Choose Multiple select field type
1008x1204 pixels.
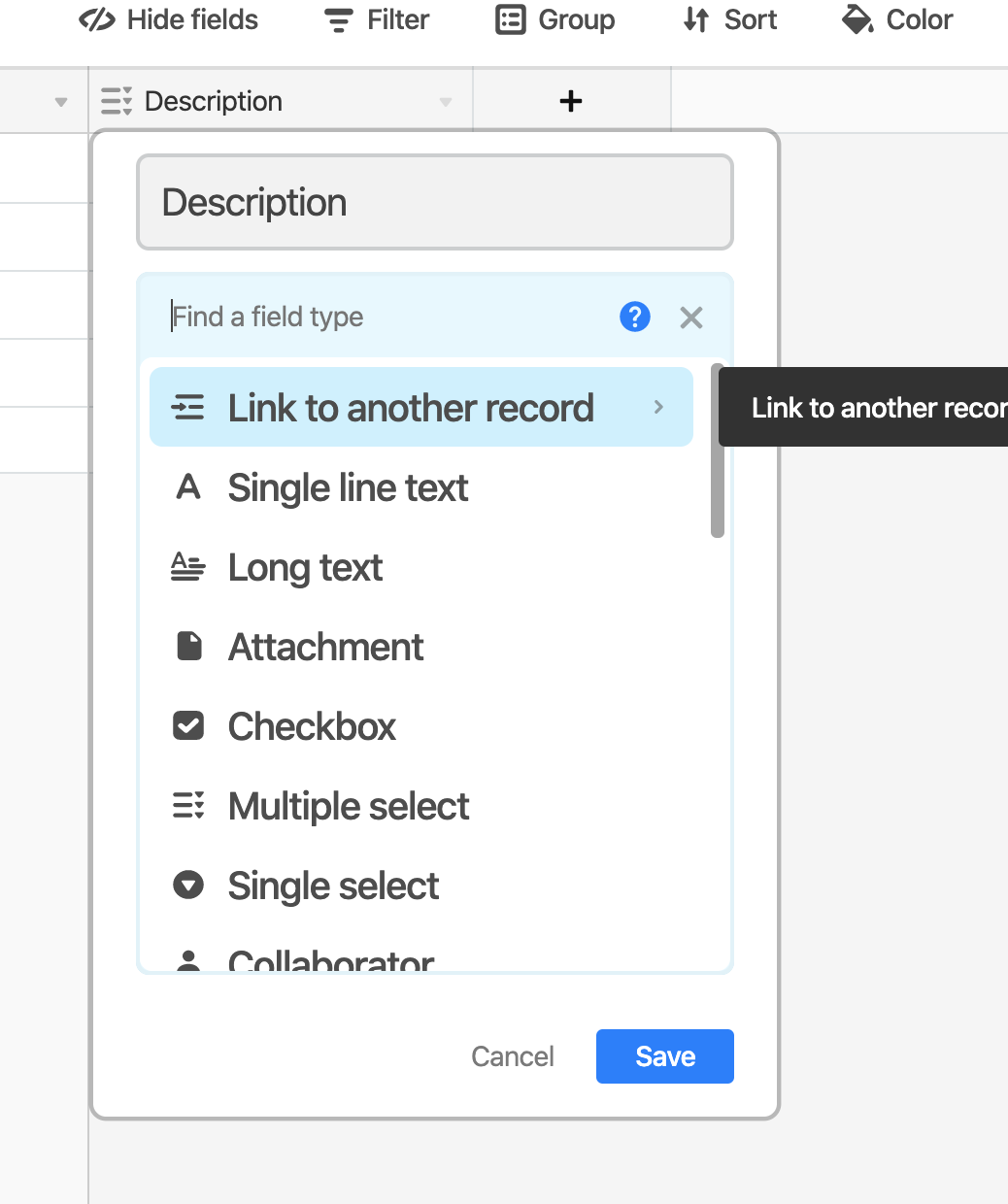click(x=349, y=807)
